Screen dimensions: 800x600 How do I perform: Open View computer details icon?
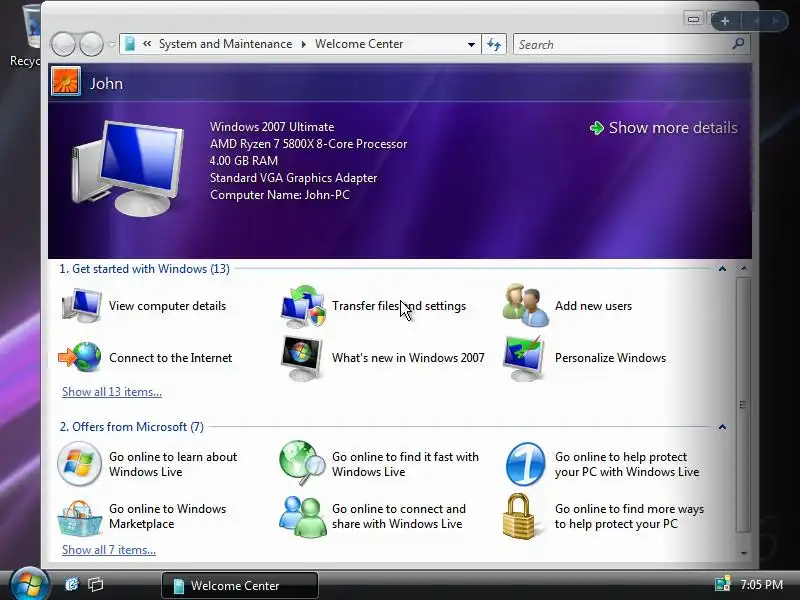(x=81, y=306)
